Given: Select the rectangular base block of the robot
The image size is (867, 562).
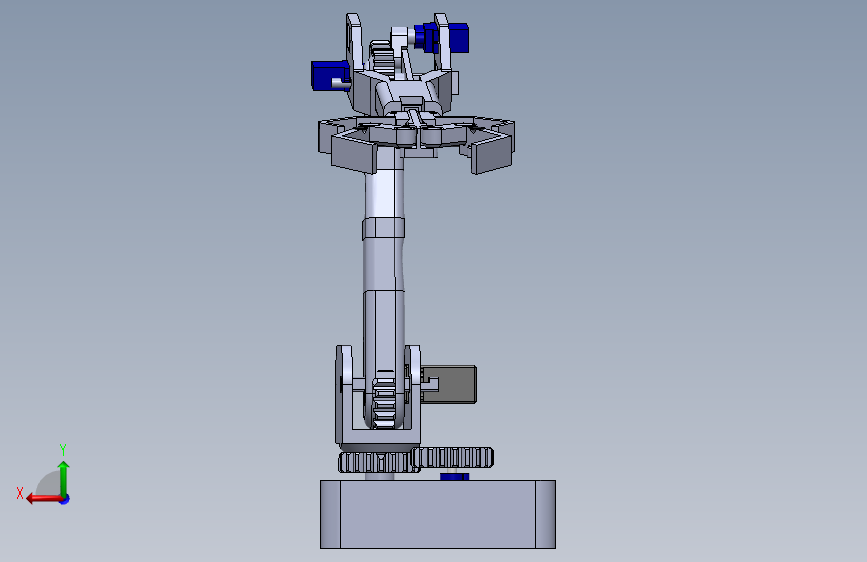Looking at the screenshot, I should (x=438, y=514).
